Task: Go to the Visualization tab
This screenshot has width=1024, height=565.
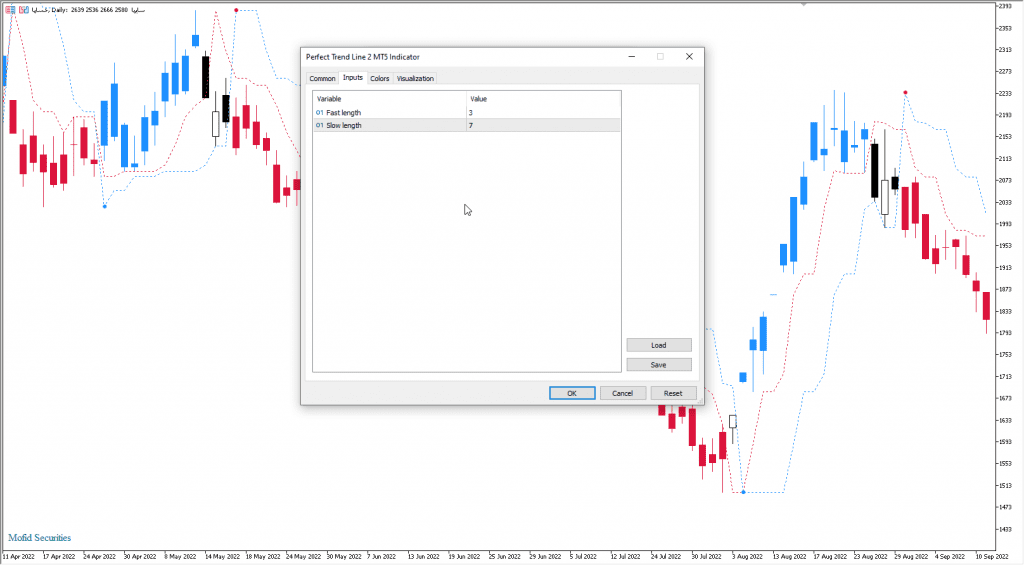Action: (415, 78)
